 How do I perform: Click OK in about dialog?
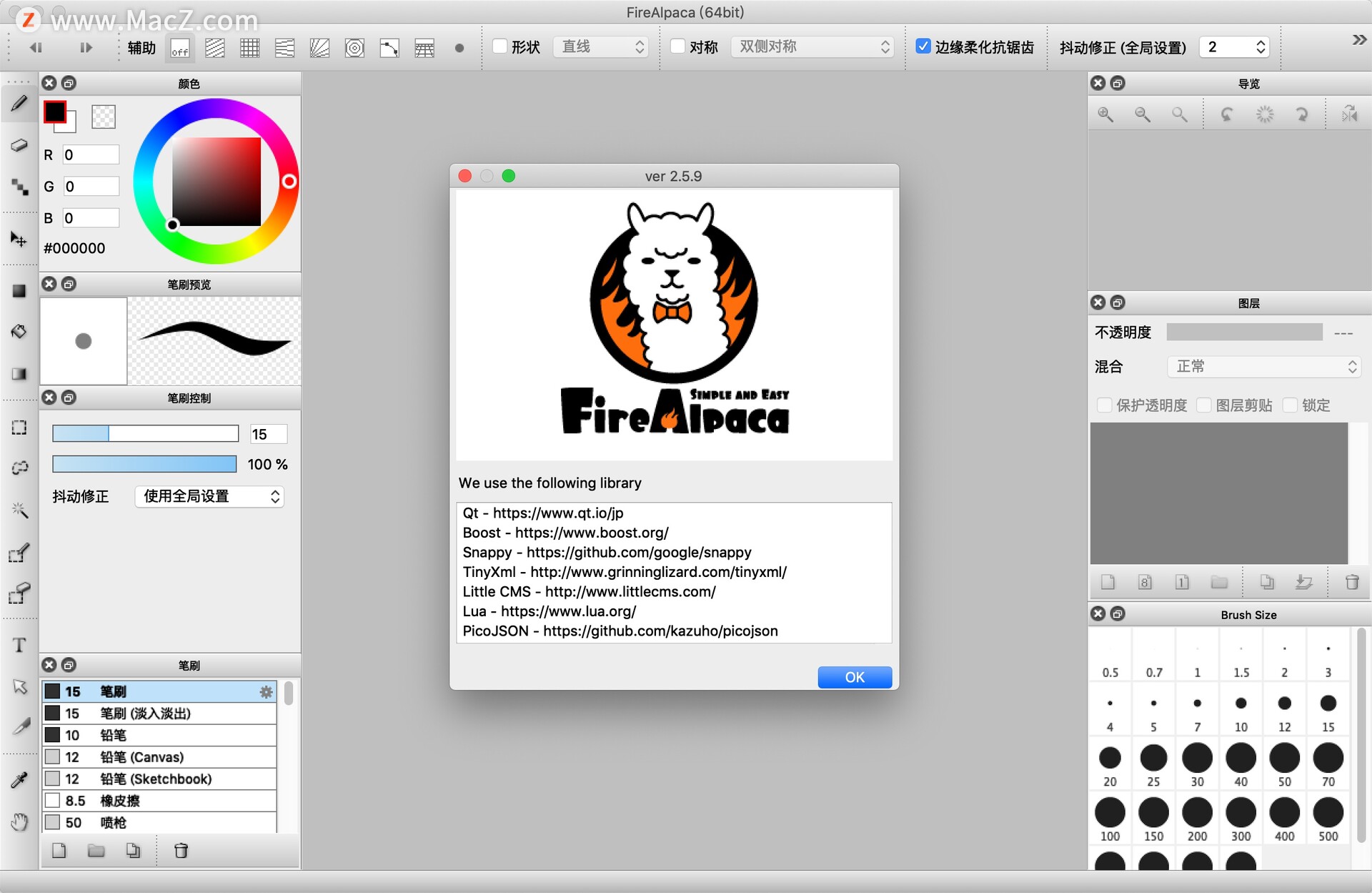(x=855, y=677)
